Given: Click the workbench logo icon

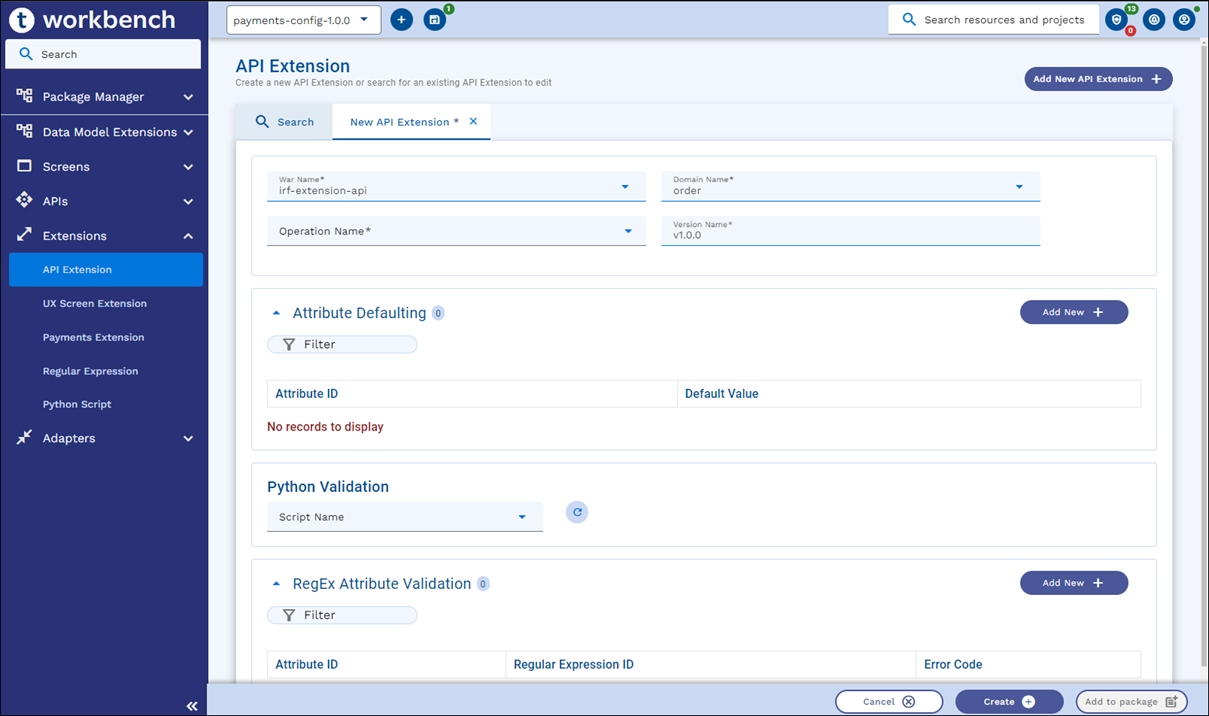Looking at the screenshot, I should 22,20.
